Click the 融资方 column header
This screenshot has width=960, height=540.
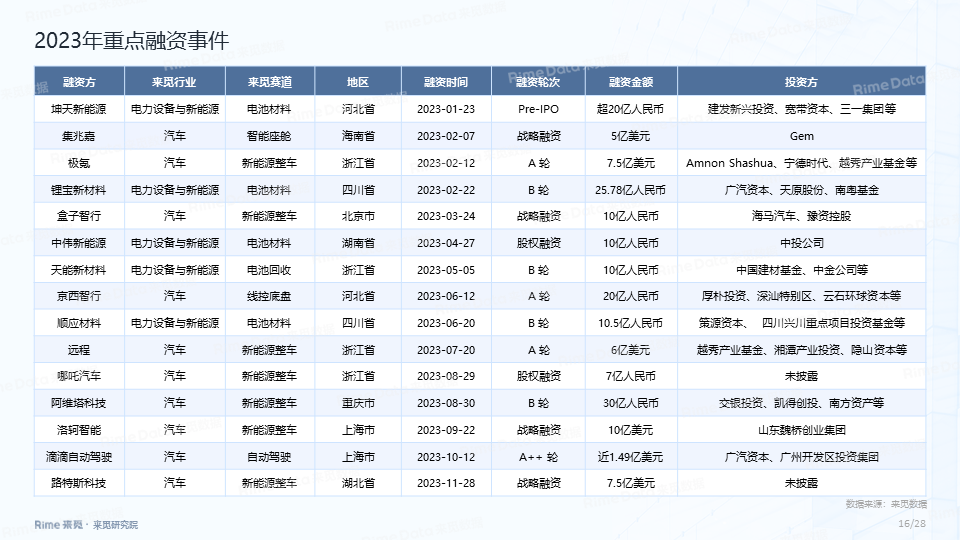79,82
